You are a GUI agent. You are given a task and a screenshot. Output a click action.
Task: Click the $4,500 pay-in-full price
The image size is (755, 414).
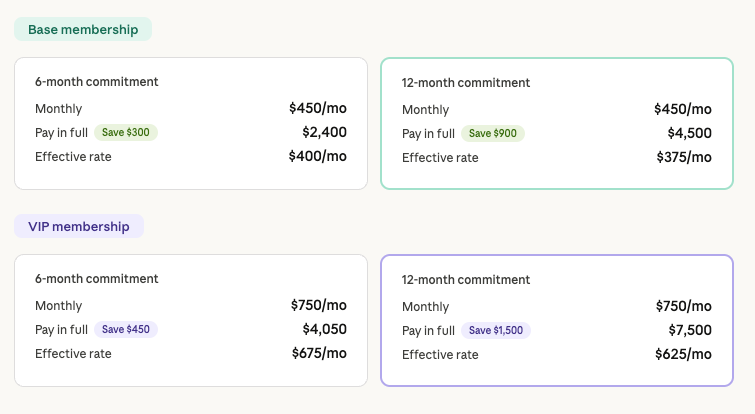coord(689,133)
